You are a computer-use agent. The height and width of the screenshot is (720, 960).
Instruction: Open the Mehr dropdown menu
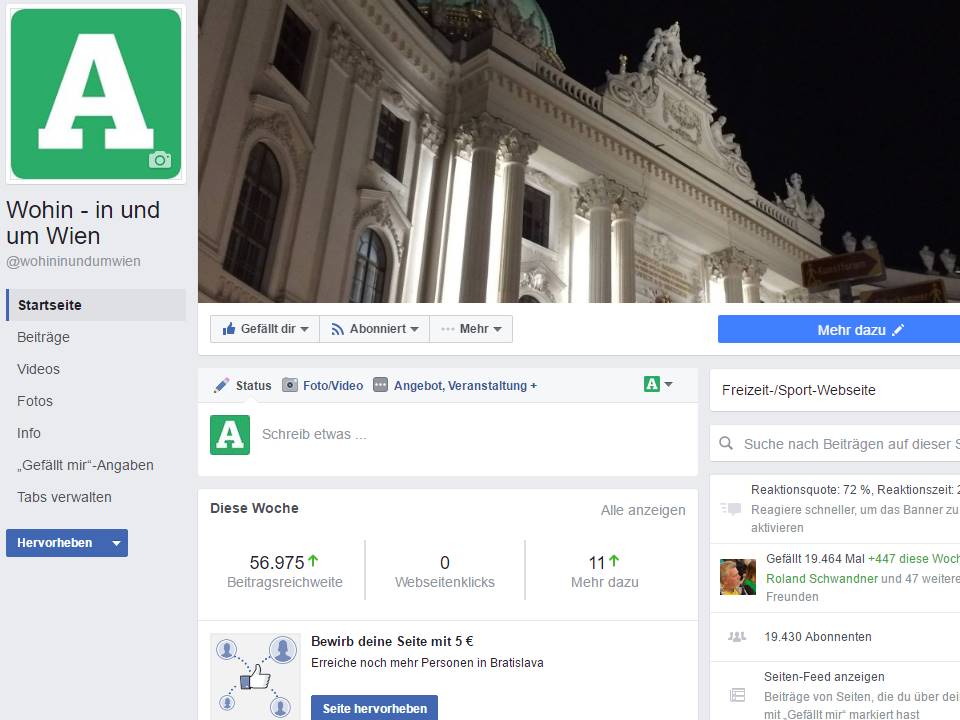(471, 329)
